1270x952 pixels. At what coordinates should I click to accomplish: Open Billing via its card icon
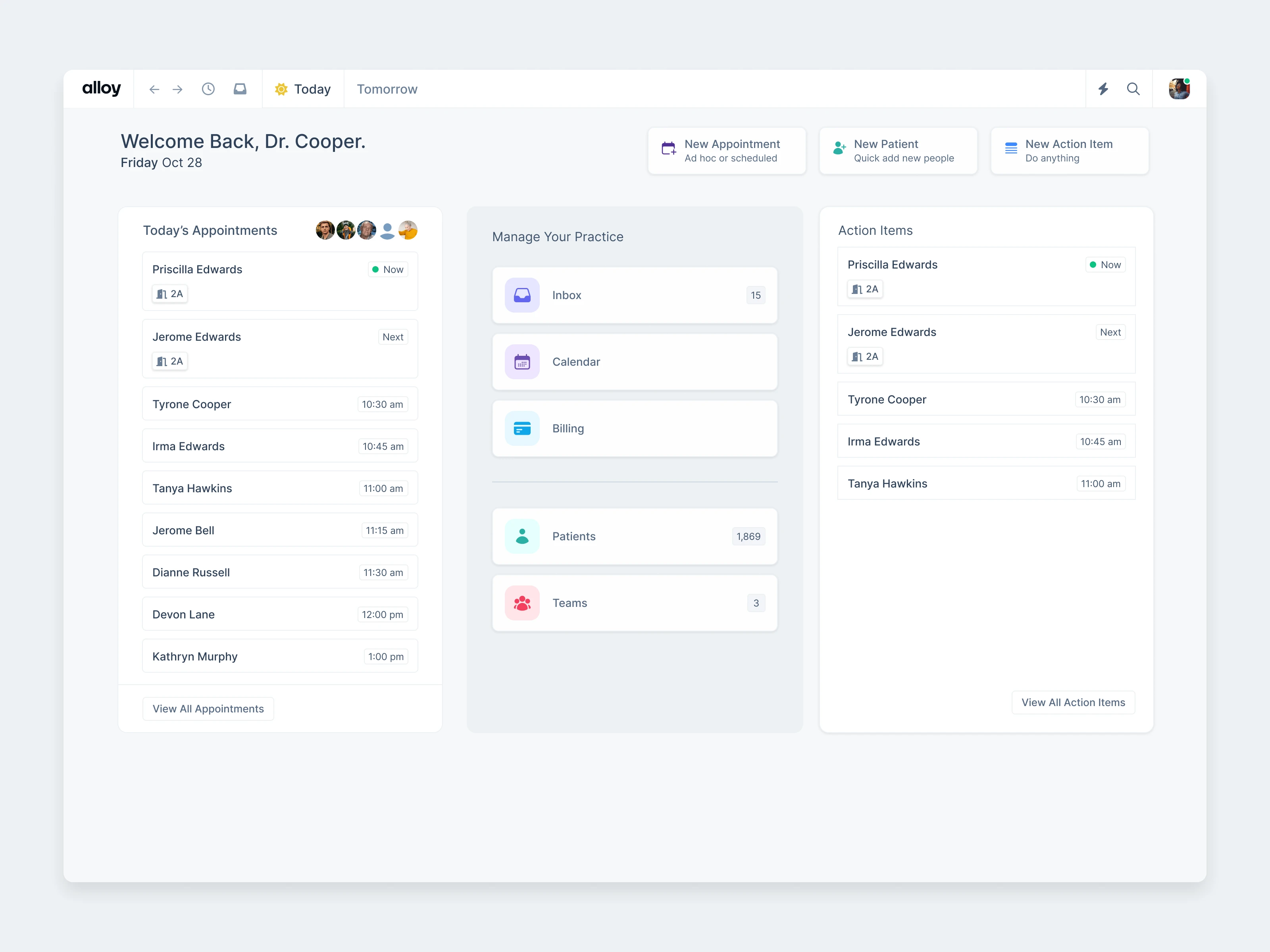521,428
